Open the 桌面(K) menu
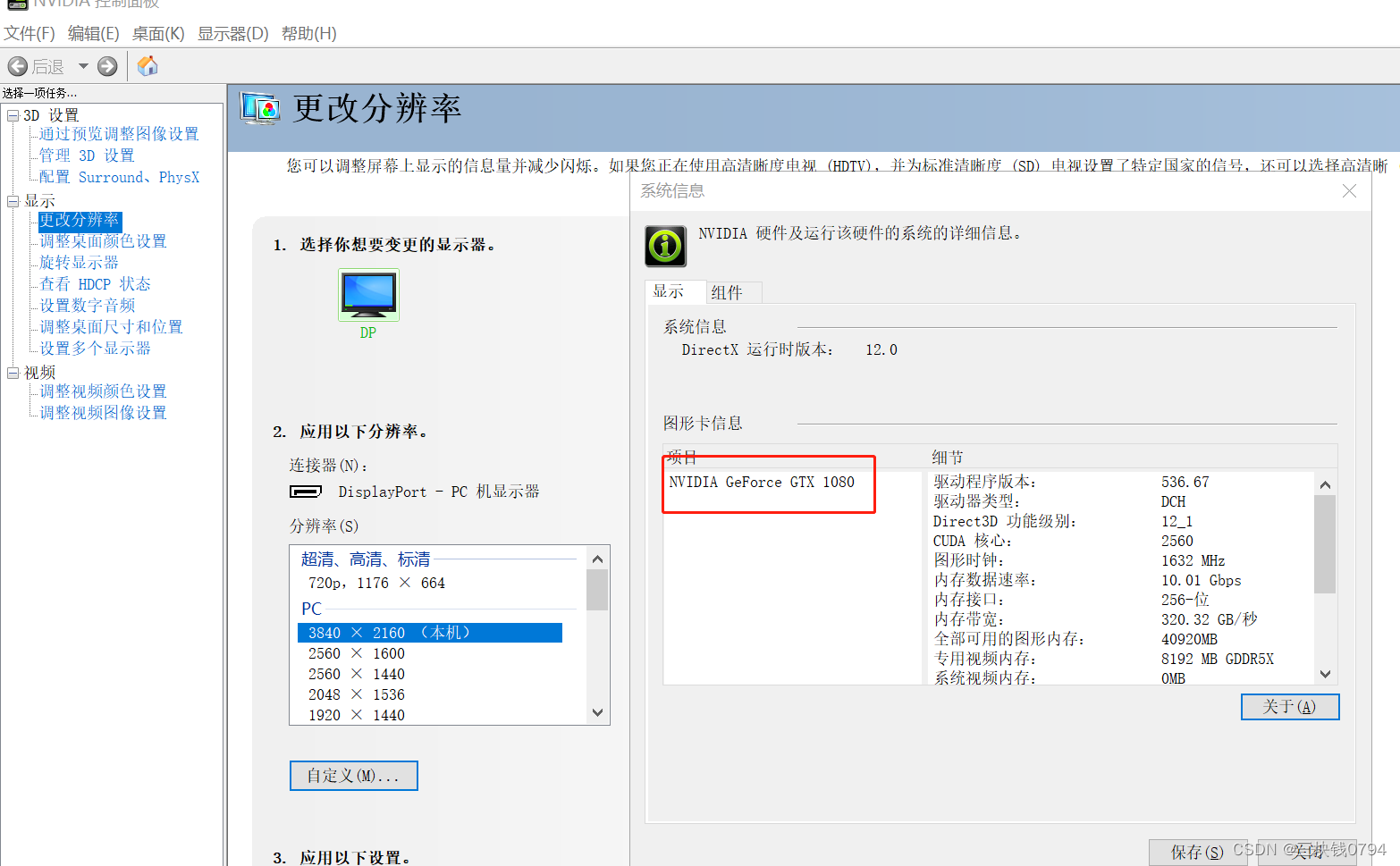Viewport: 1400px width, 866px height. tap(158, 34)
